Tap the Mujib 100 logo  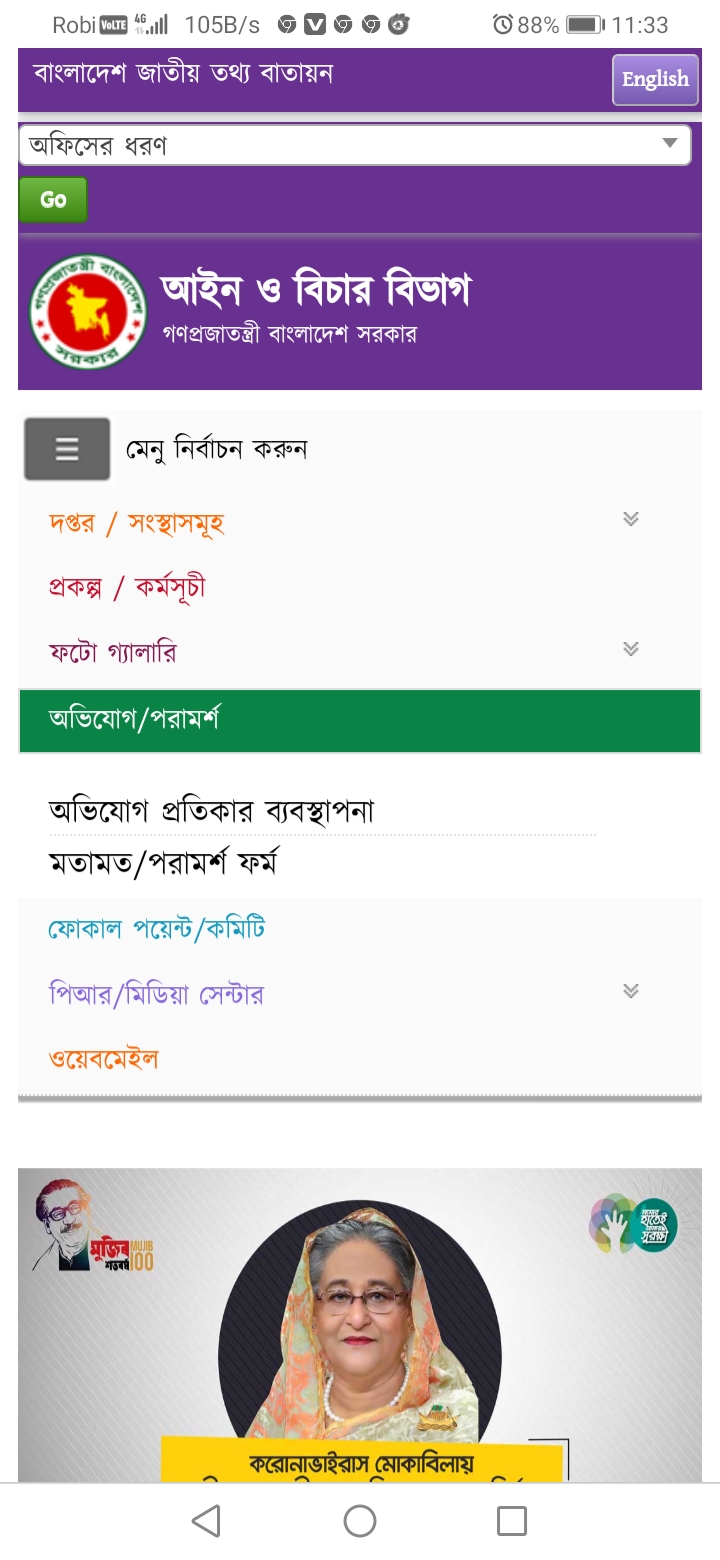click(94, 1226)
